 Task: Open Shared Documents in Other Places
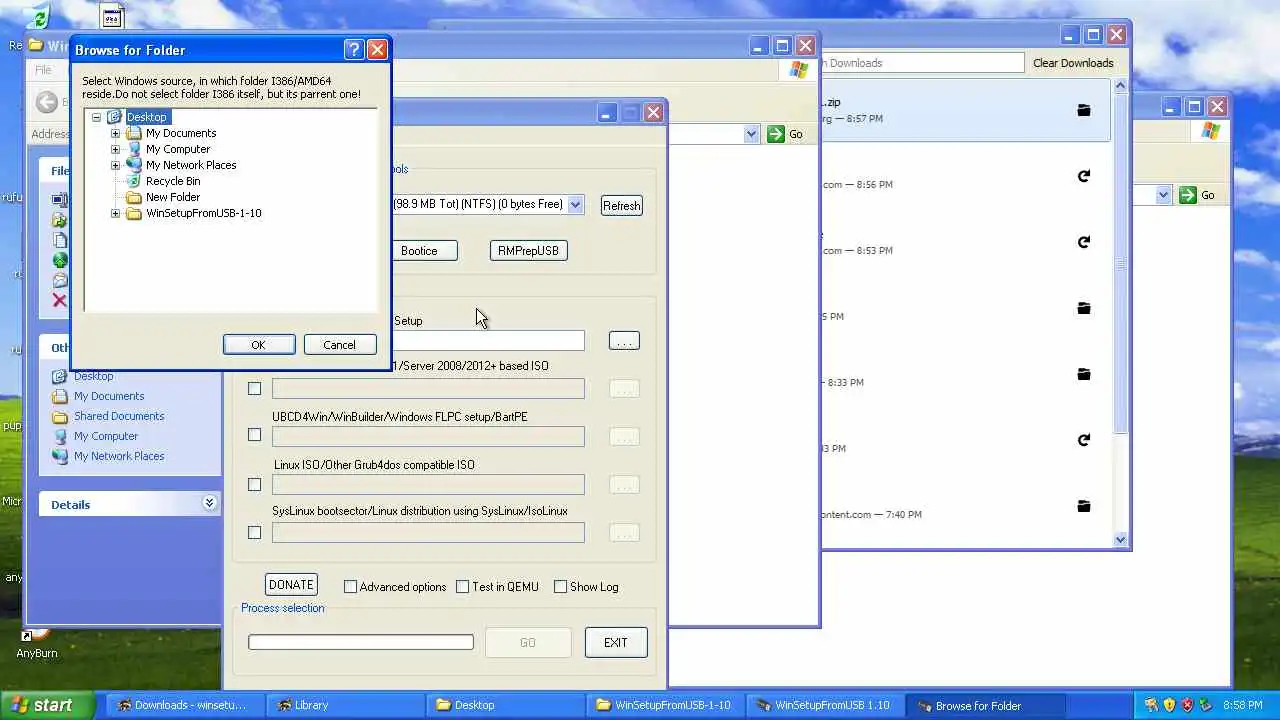119,416
